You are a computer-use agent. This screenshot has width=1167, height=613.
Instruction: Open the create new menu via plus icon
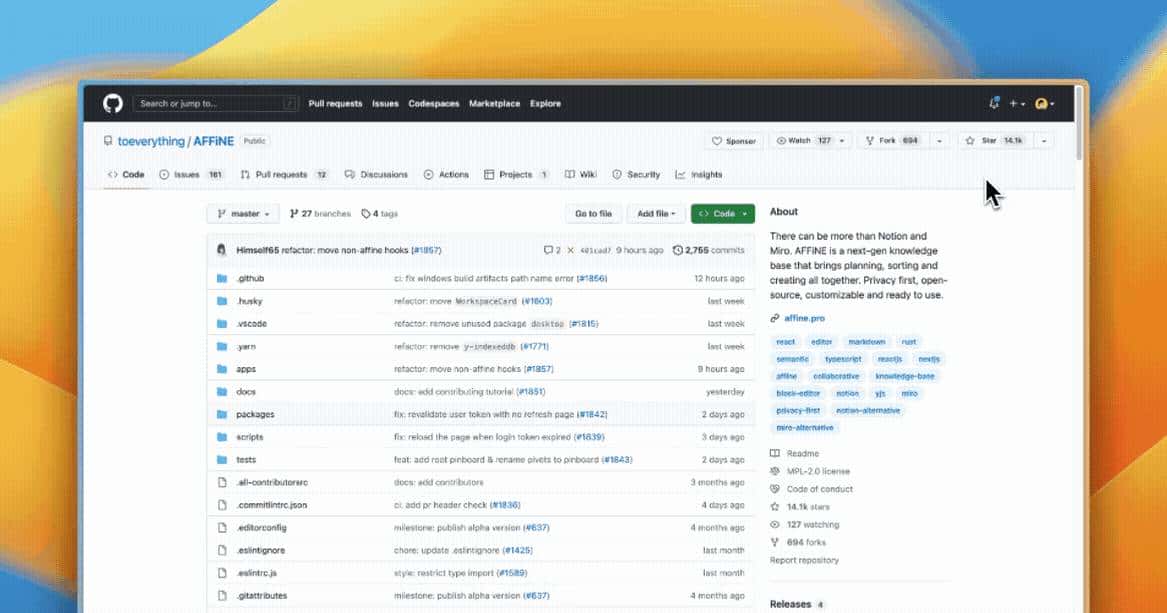1014,103
